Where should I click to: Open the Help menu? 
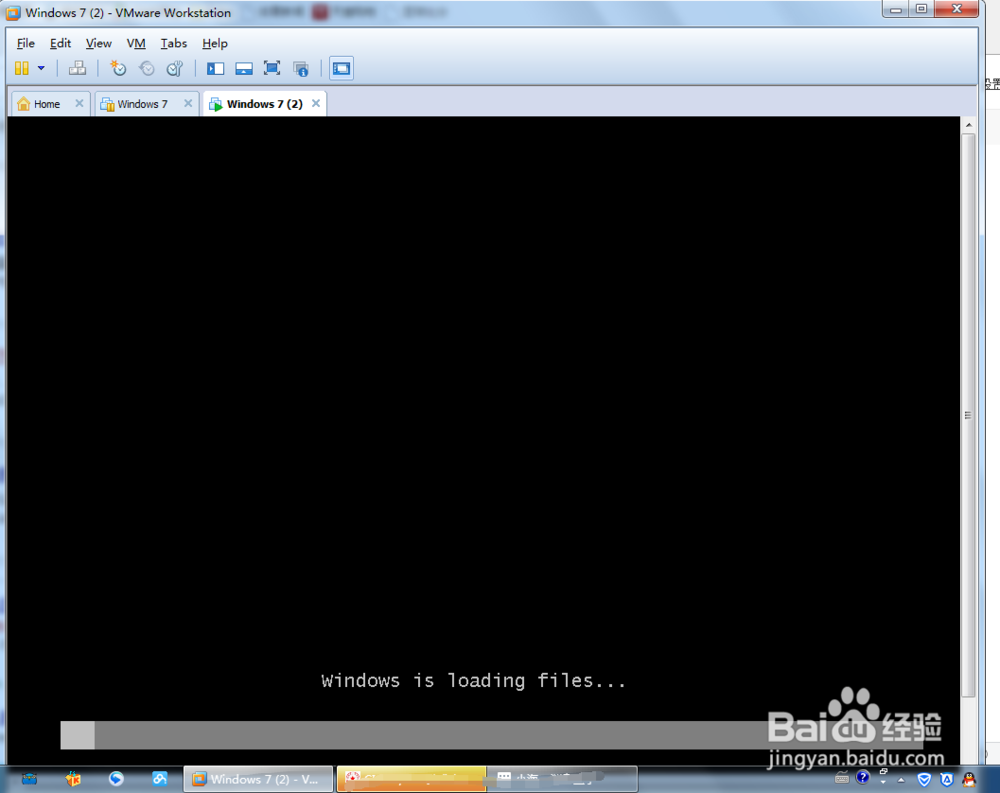point(214,43)
